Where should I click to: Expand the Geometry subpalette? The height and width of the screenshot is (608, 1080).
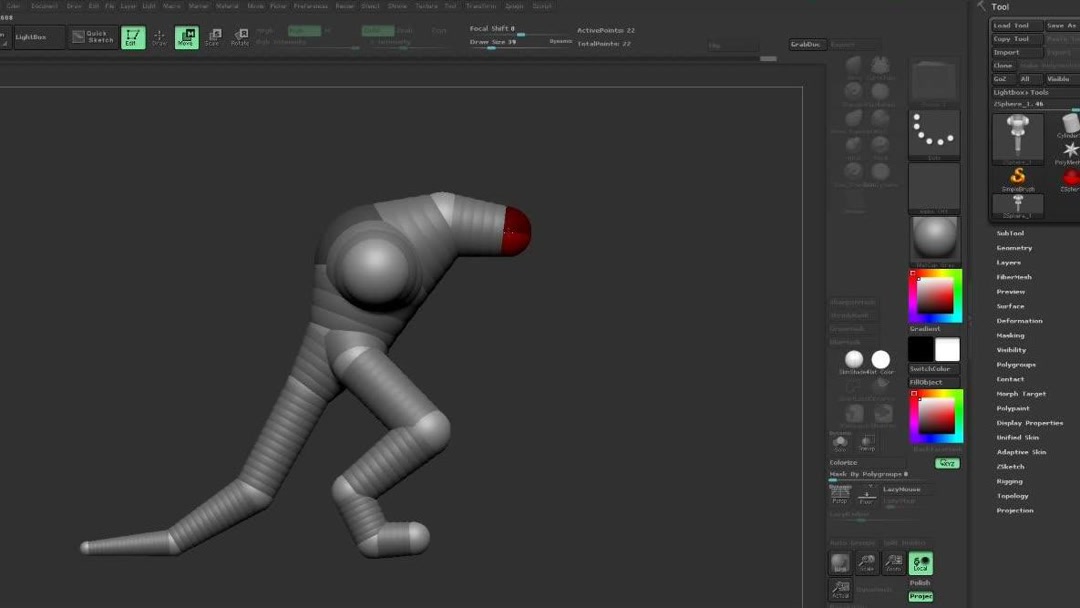[1013, 247]
